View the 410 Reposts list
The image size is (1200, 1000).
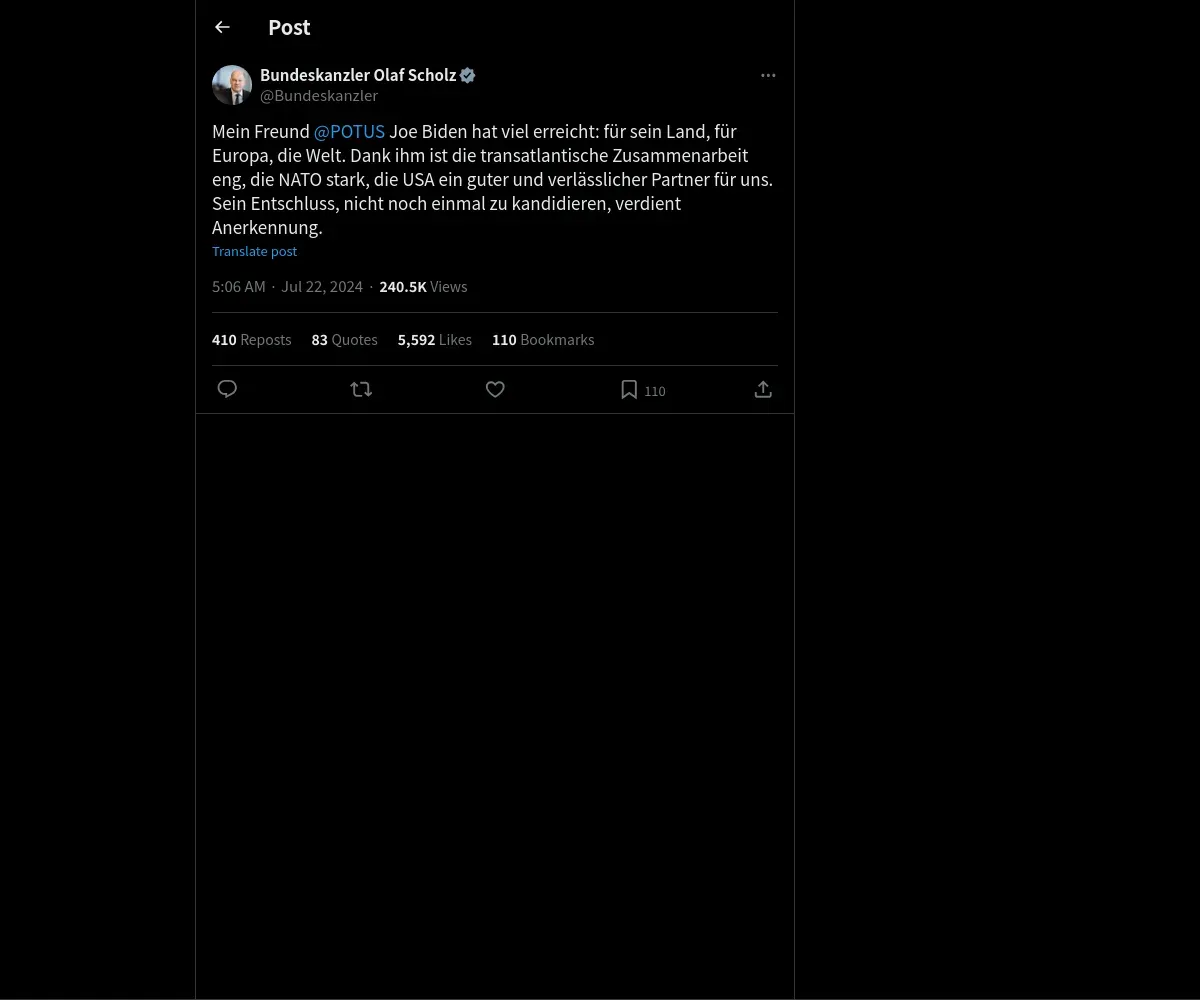[x=252, y=340]
